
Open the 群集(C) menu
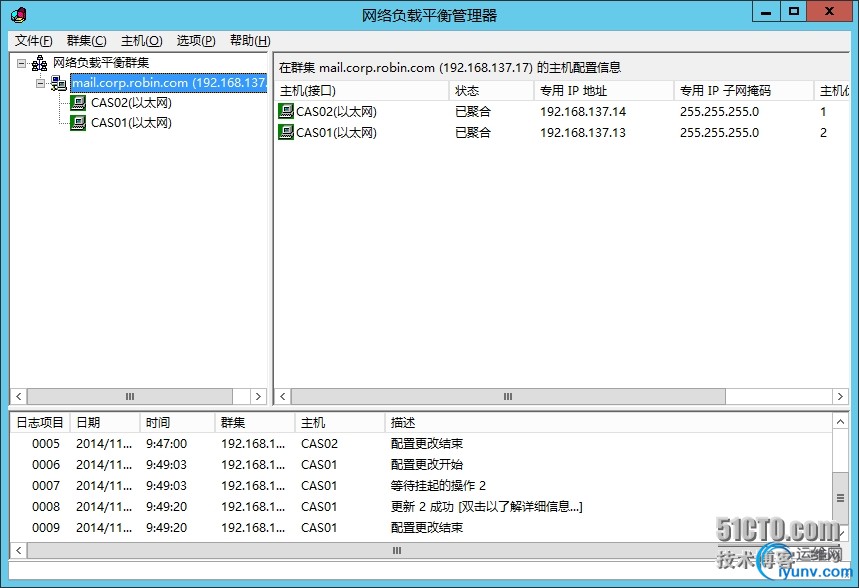pyautogui.click(x=87, y=41)
